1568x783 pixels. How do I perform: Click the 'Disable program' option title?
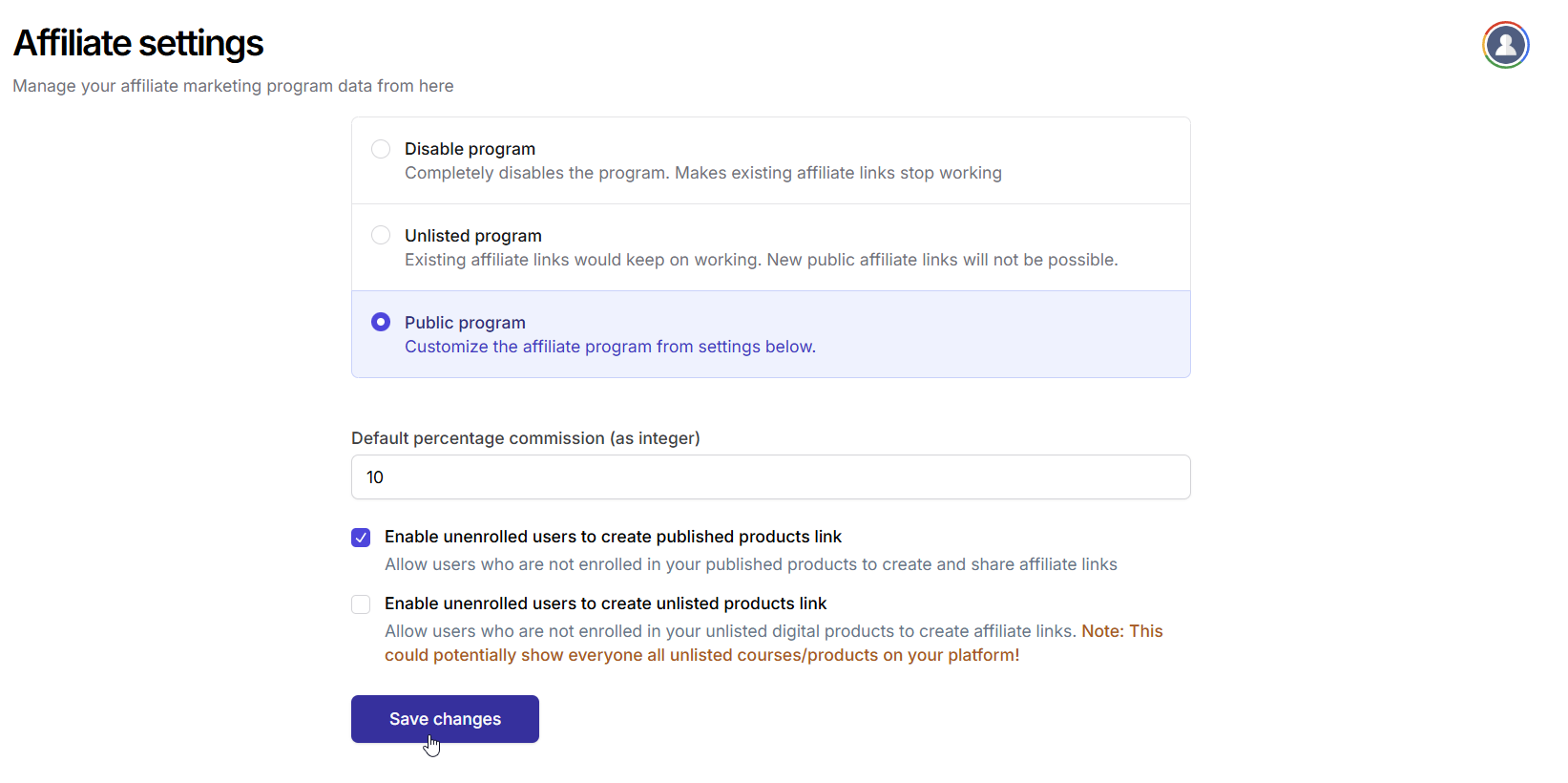click(470, 149)
